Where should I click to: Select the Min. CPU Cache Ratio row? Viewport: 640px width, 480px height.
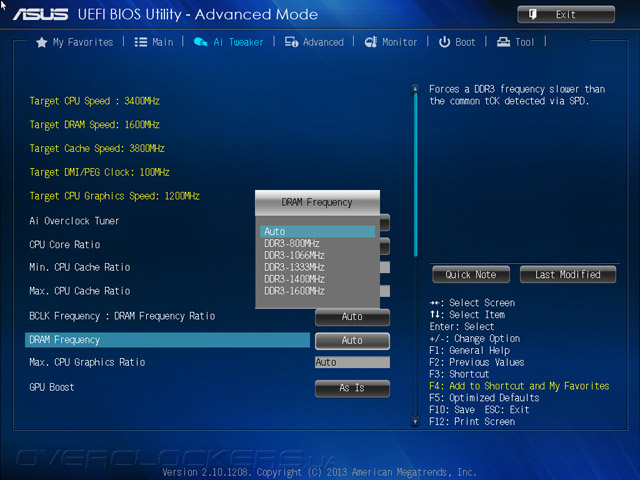80,267
